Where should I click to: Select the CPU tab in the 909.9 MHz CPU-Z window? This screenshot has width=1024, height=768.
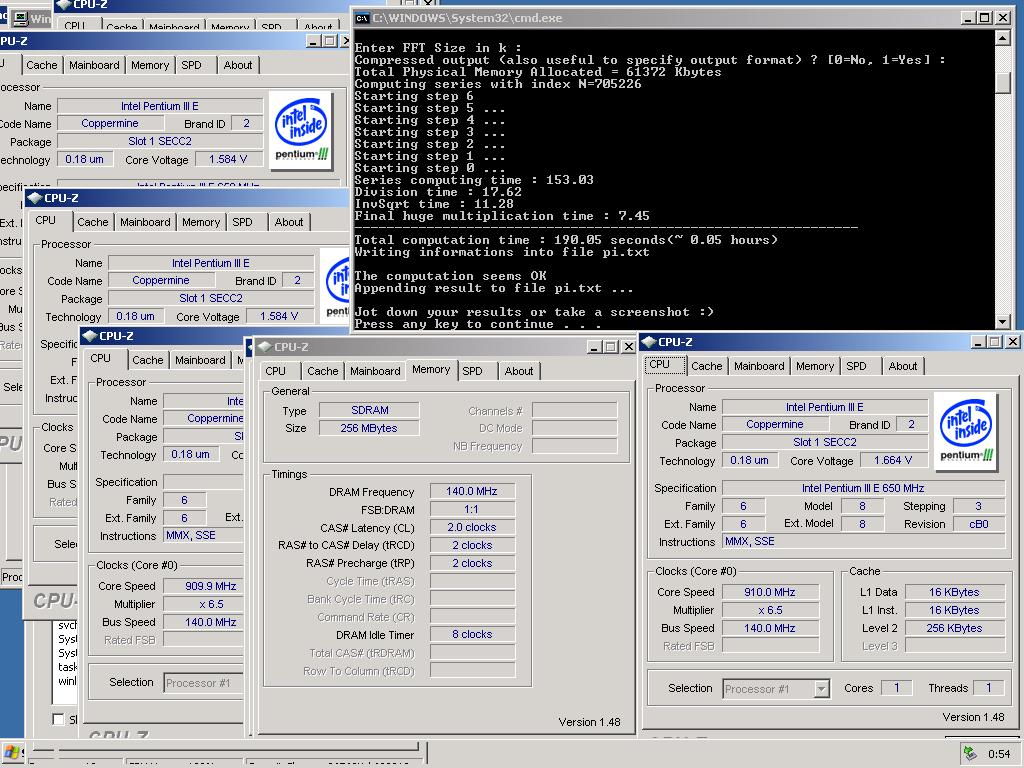tap(101, 359)
